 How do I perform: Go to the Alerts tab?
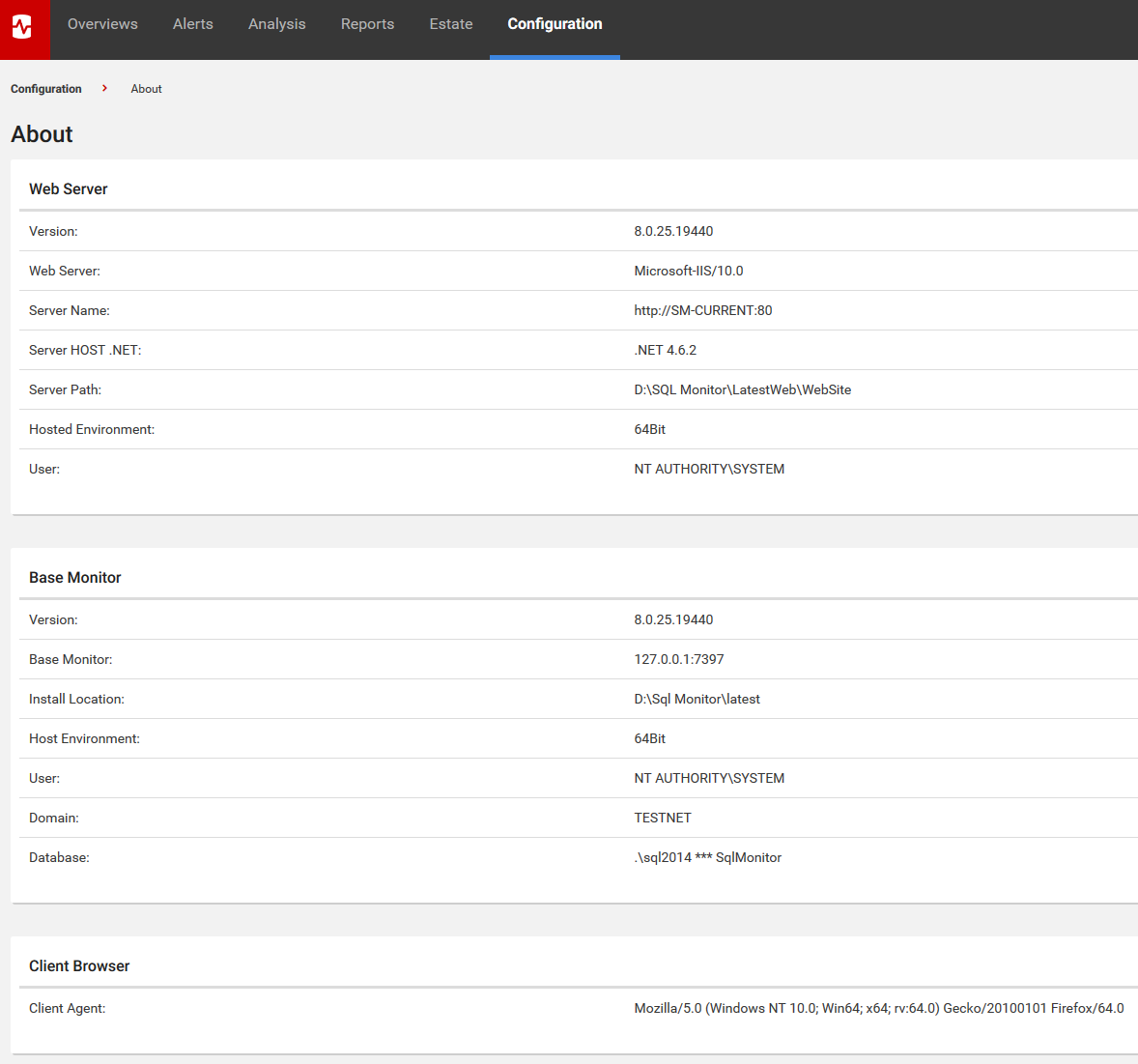tap(193, 24)
